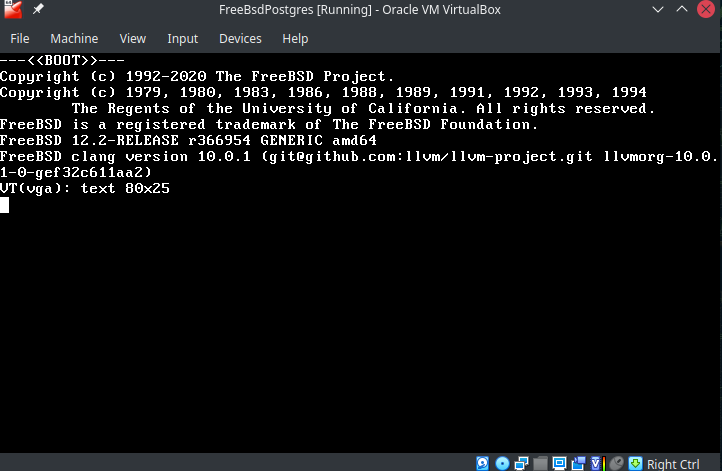722x471 pixels.
Task: Click the FreeBsdPostgres window title text
Action: tap(360, 10)
